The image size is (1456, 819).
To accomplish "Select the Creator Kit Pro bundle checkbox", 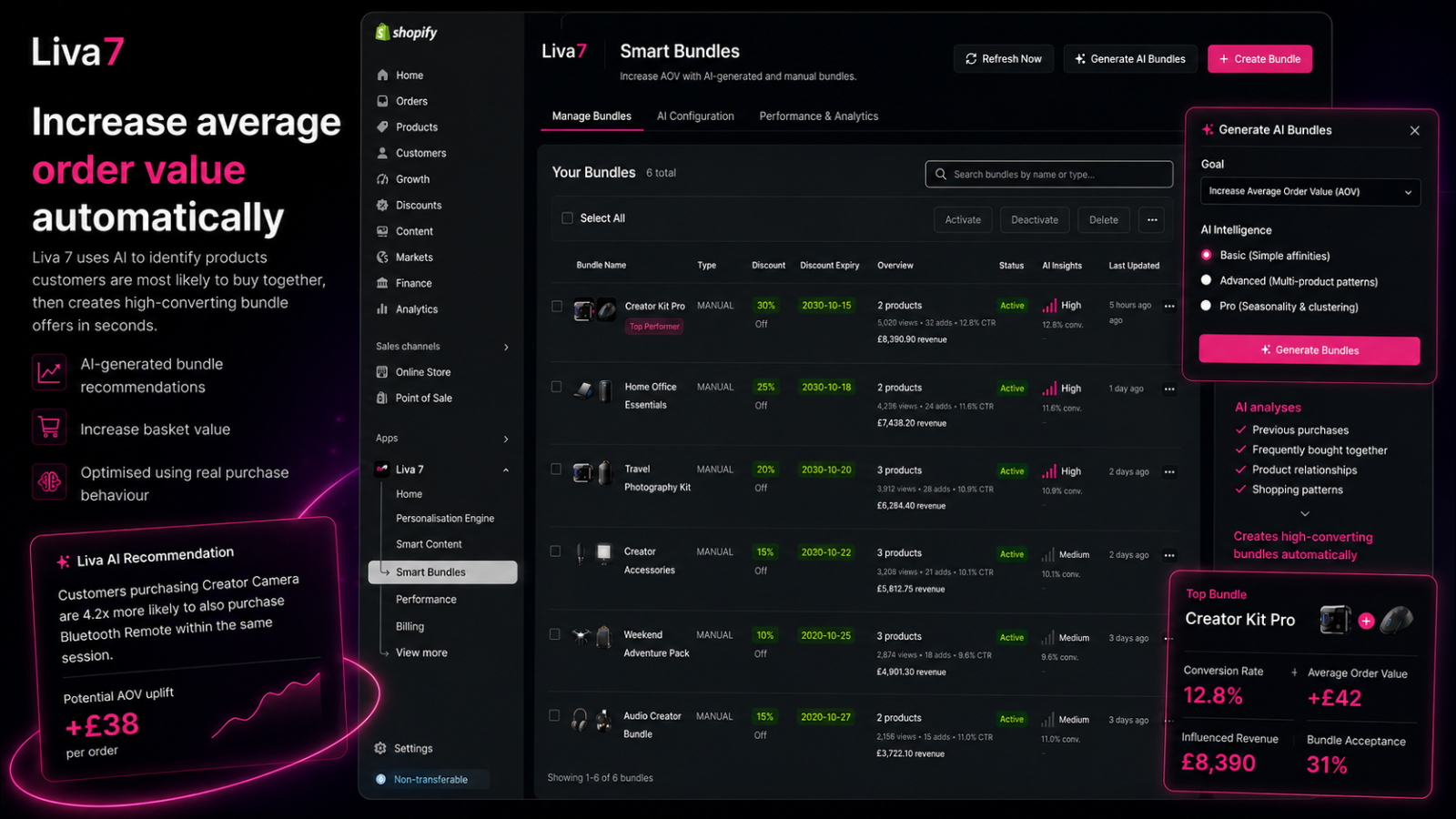I will point(557,306).
